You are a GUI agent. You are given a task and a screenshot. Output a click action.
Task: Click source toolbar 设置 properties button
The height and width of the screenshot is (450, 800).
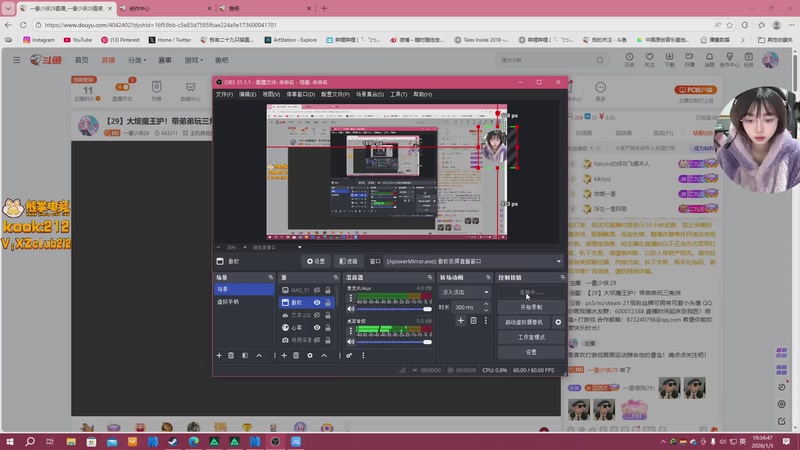(316, 261)
